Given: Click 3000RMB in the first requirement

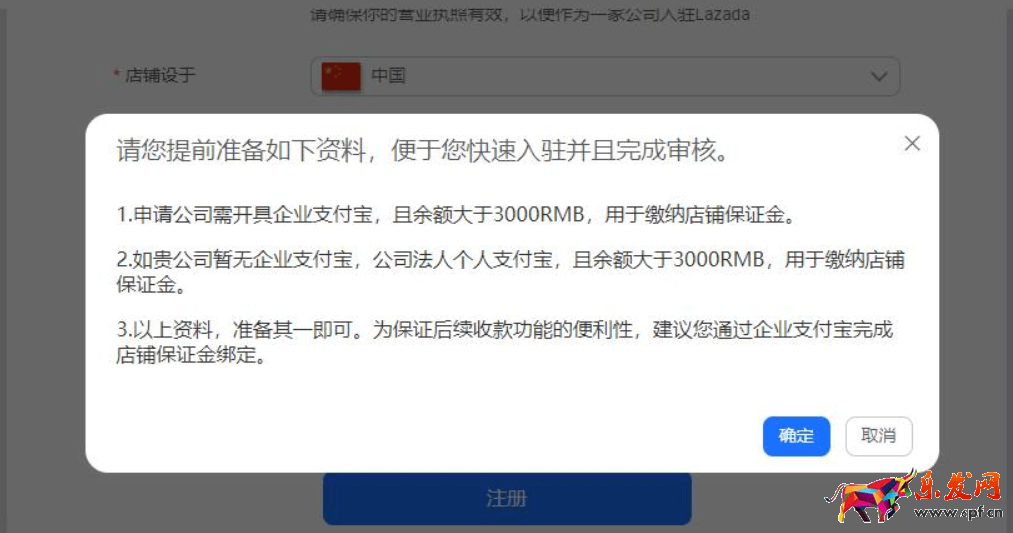Looking at the screenshot, I should (x=539, y=214).
